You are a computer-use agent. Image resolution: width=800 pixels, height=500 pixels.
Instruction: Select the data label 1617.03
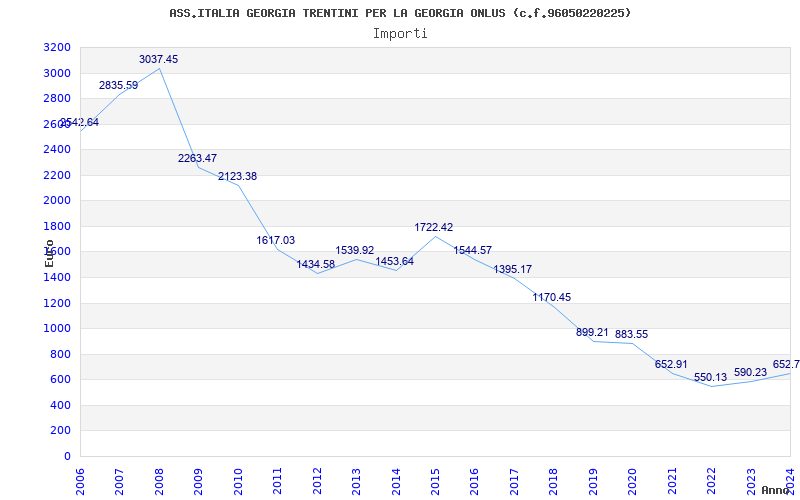point(276,240)
